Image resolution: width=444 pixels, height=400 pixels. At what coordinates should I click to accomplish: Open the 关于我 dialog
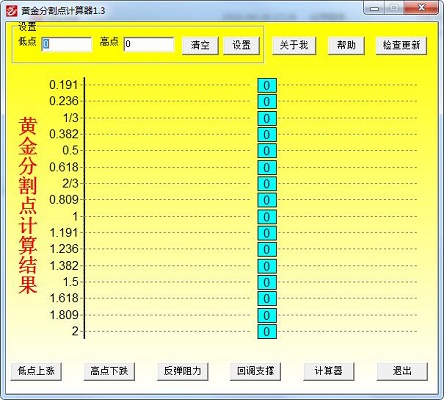point(294,45)
